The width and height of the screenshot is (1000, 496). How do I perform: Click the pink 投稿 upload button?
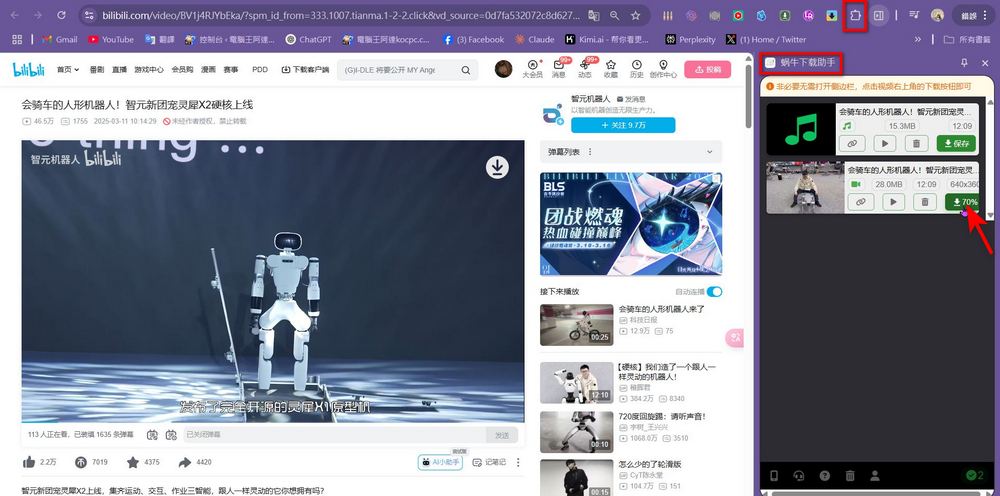point(707,69)
